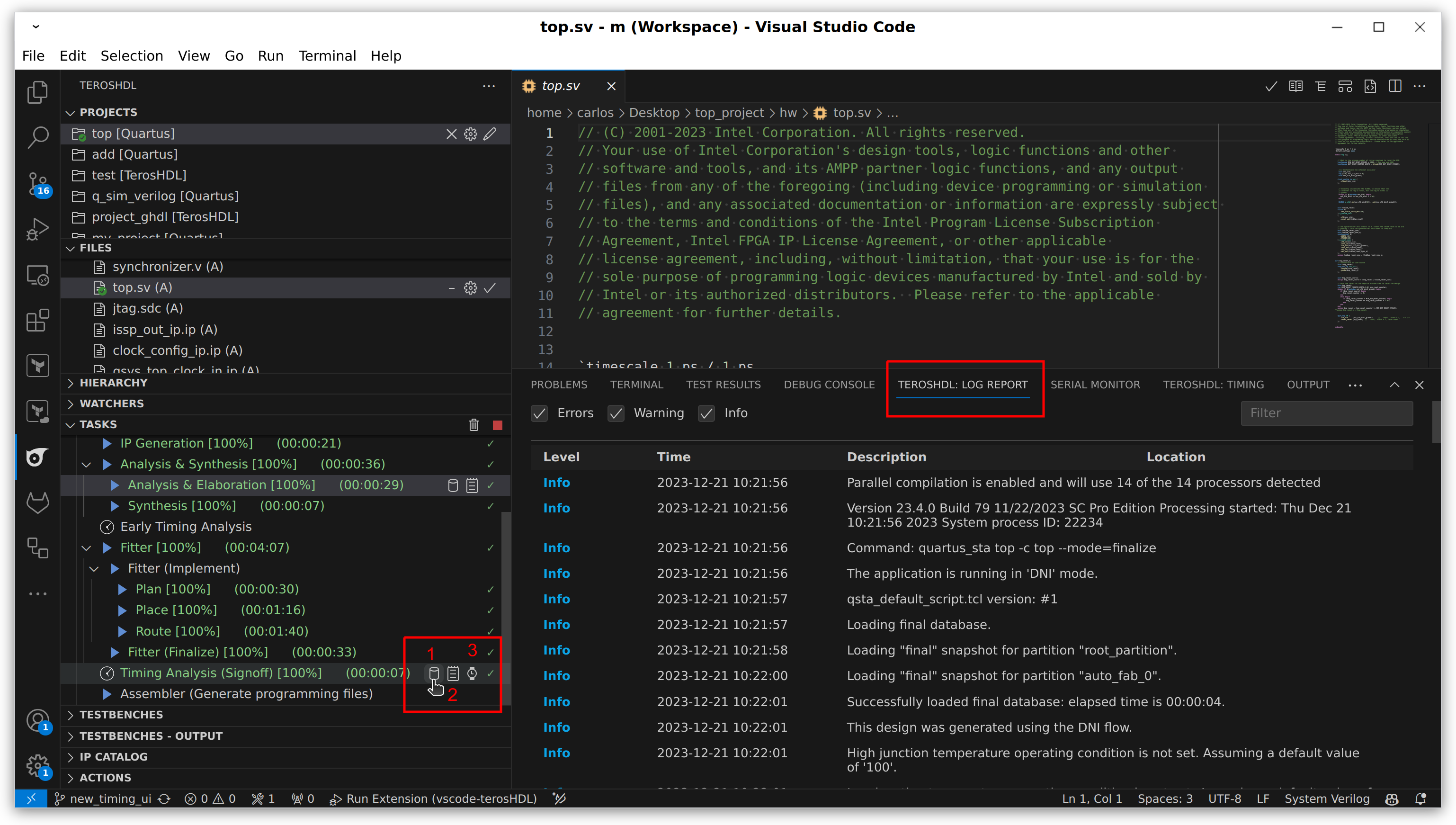1456x825 pixels.
Task: Click split editor icon in editor toolbar
Action: (x=1394, y=86)
